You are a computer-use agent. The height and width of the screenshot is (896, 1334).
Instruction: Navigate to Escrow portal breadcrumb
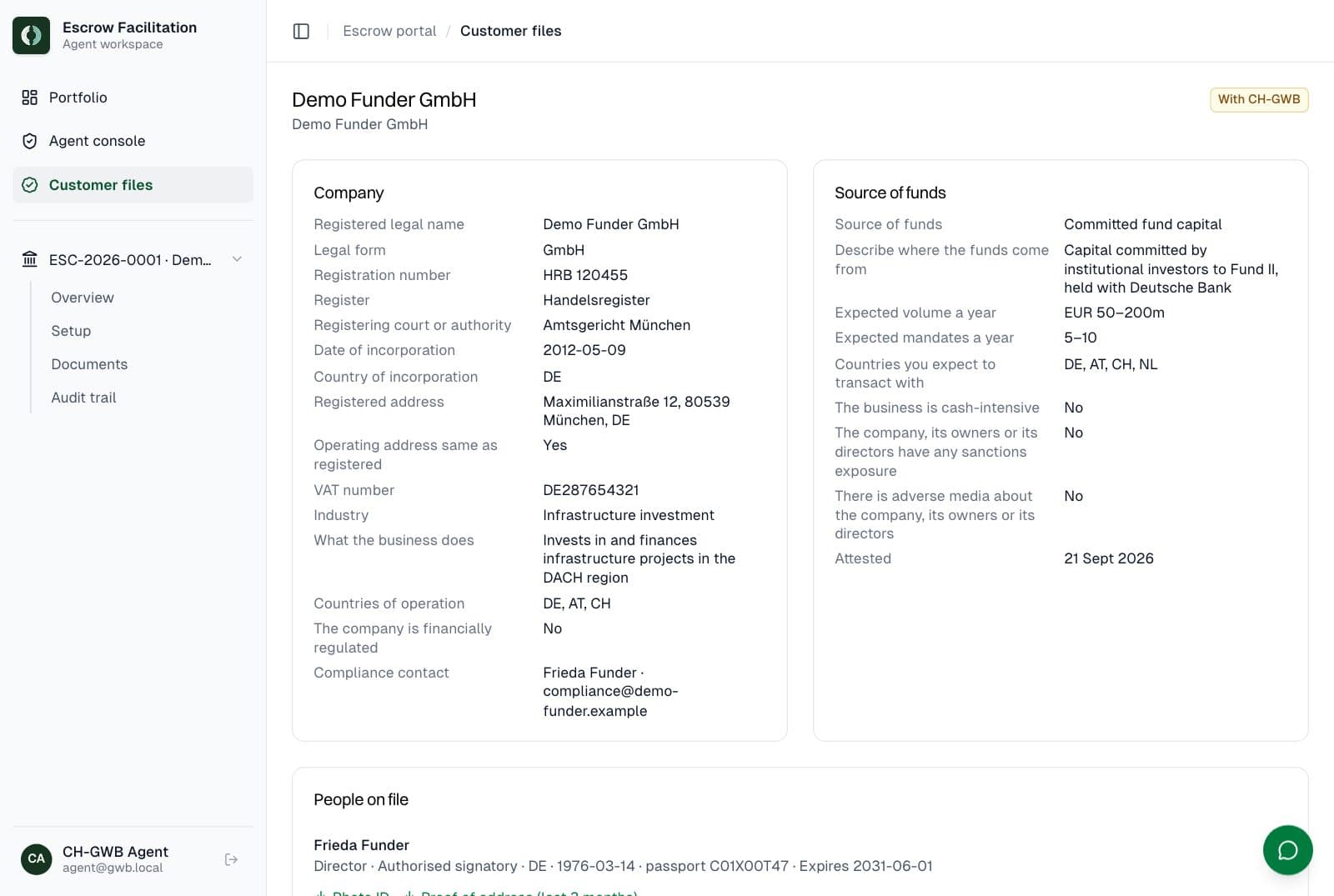point(389,31)
